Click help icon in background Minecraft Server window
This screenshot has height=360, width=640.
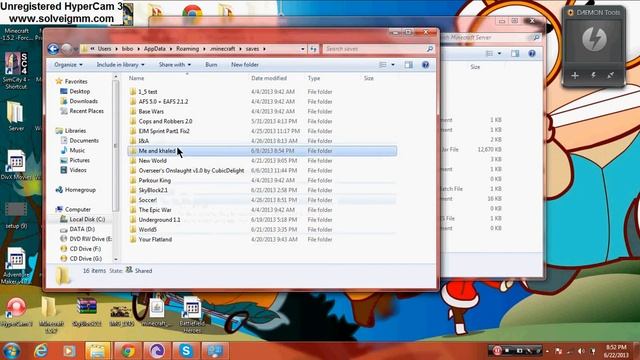tap(532, 53)
